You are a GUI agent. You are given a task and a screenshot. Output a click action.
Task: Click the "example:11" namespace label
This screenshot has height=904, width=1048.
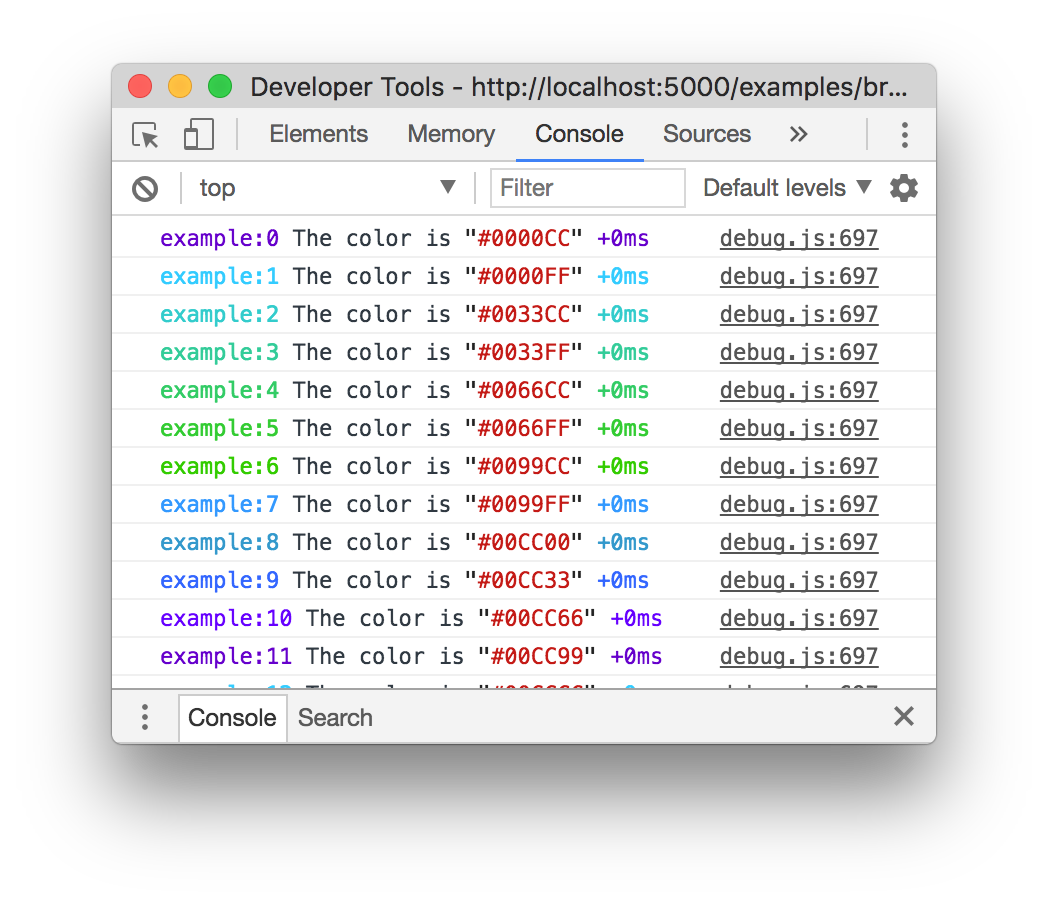pos(226,657)
